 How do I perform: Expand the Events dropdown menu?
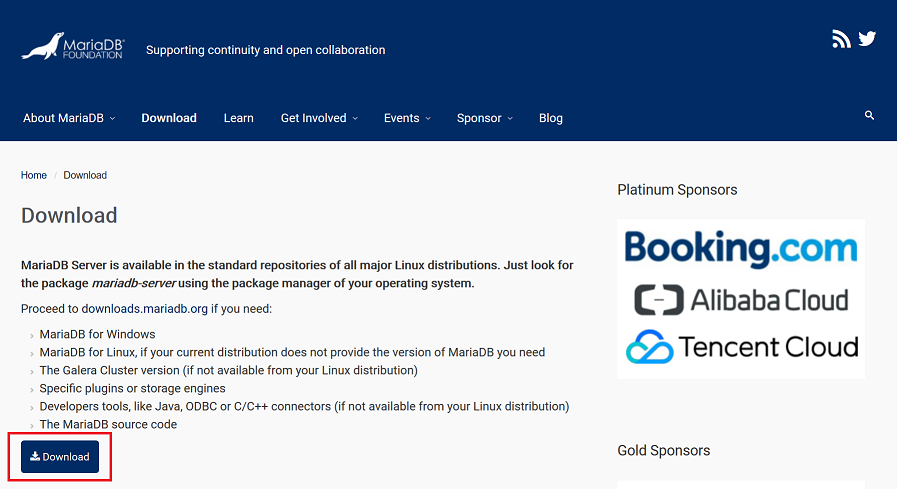[407, 118]
